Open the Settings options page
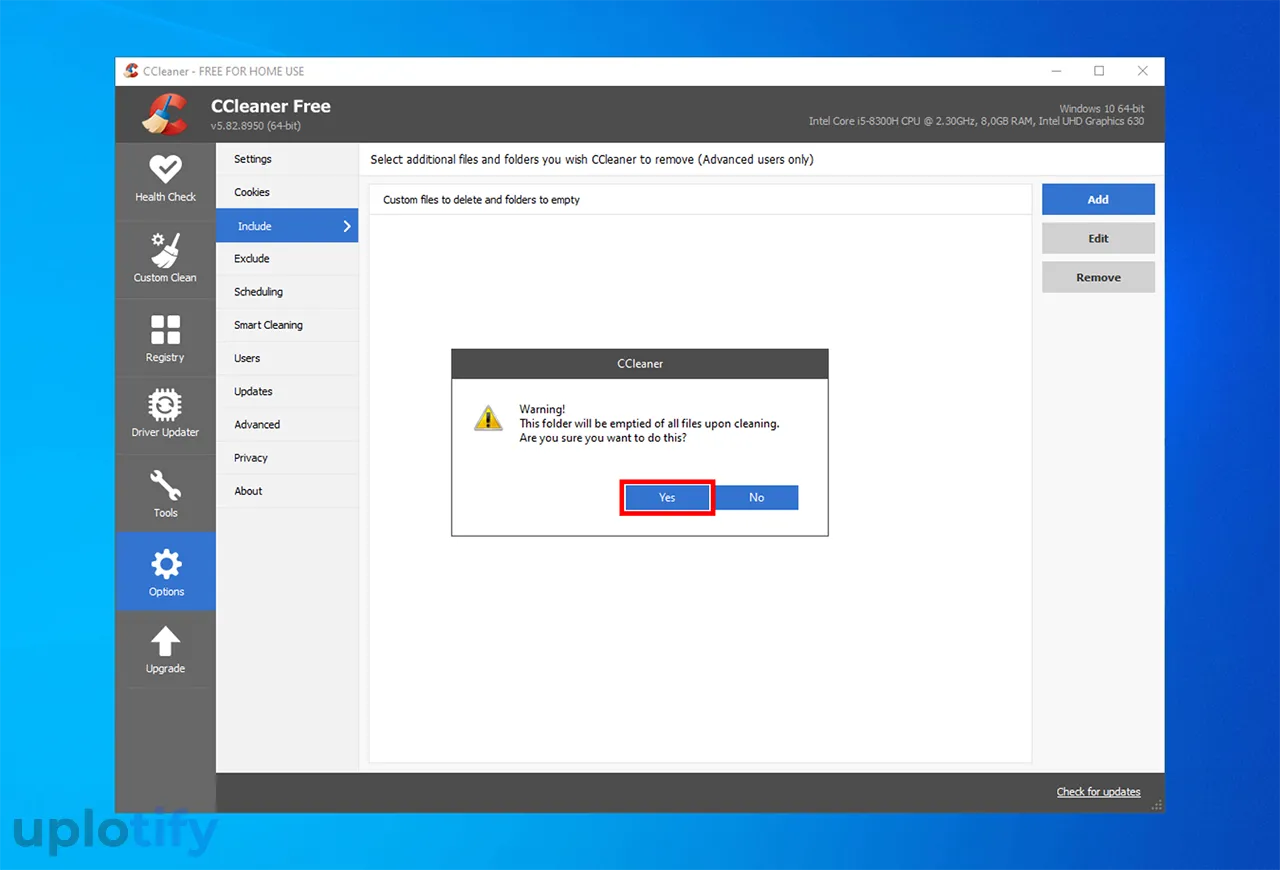Viewport: 1280px width, 870px height. pos(287,159)
